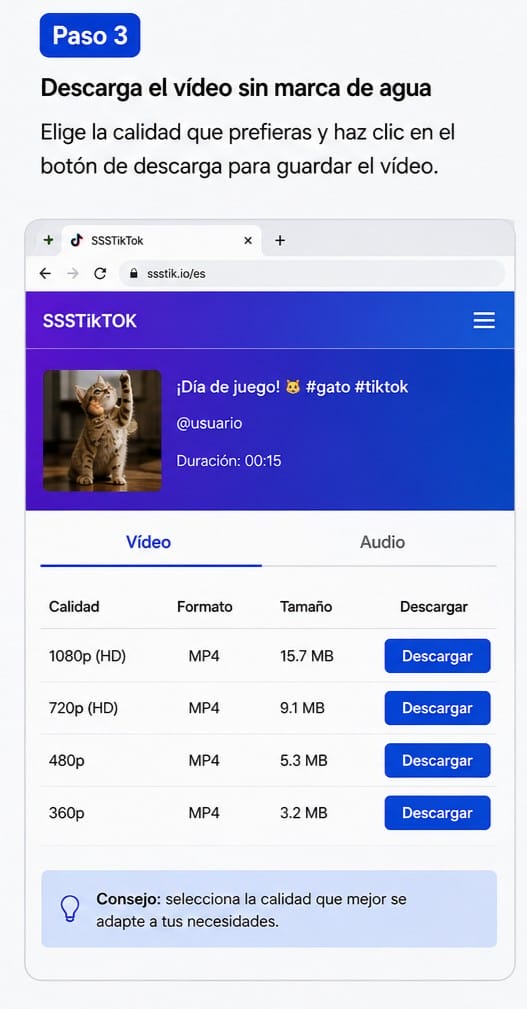This screenshot has height=1009, width=527.
Task: Click the @usuario username
Action: point(209,424)
